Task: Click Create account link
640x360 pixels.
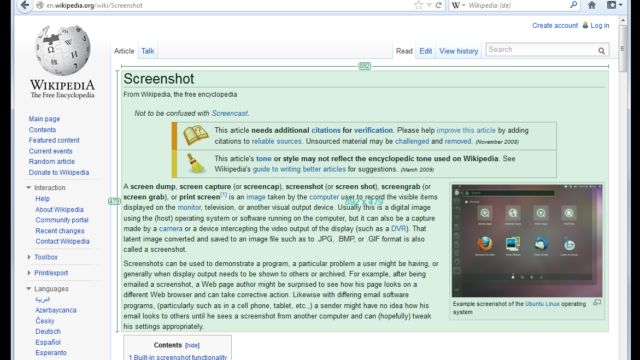Action: pyautogui.click(x=555, y=25)
